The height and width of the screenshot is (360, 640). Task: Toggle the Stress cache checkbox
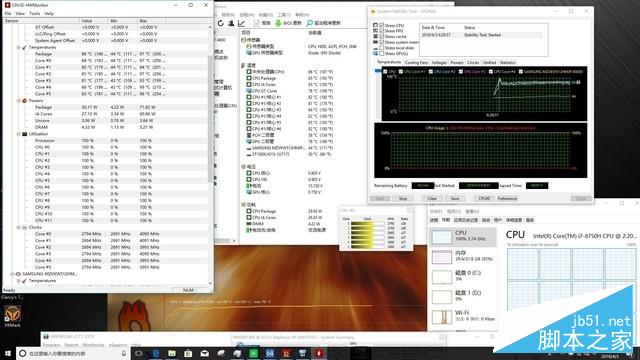(x=382, y=36)
